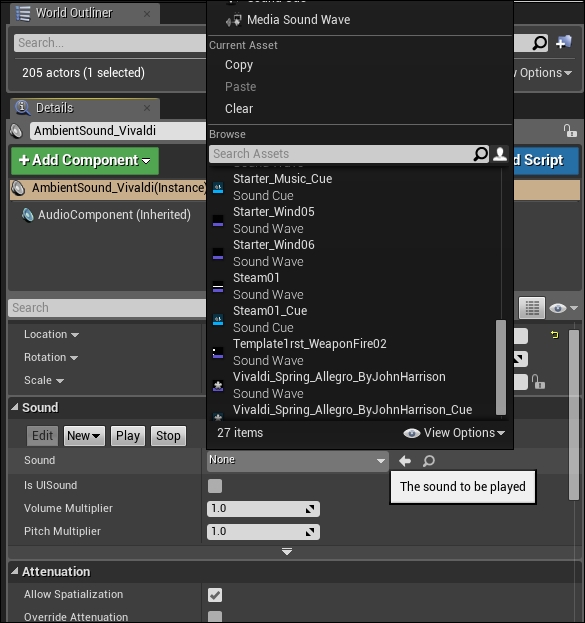Click the property matrix grid icon
Viewport: 585px width, 623px height.
(532, 308)
